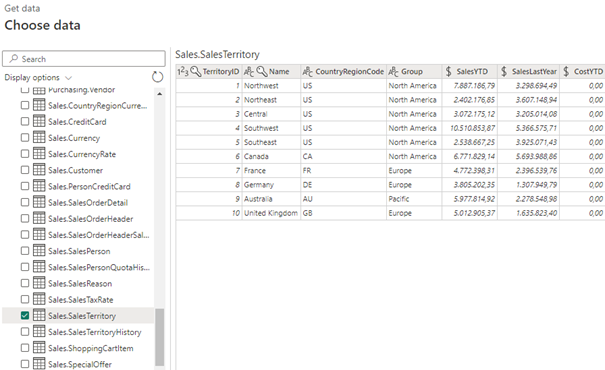The width and height of the screenshot is (605, 370).
Task: Click the table icon for Sales.PersonCreditCard
Action: 39,186
